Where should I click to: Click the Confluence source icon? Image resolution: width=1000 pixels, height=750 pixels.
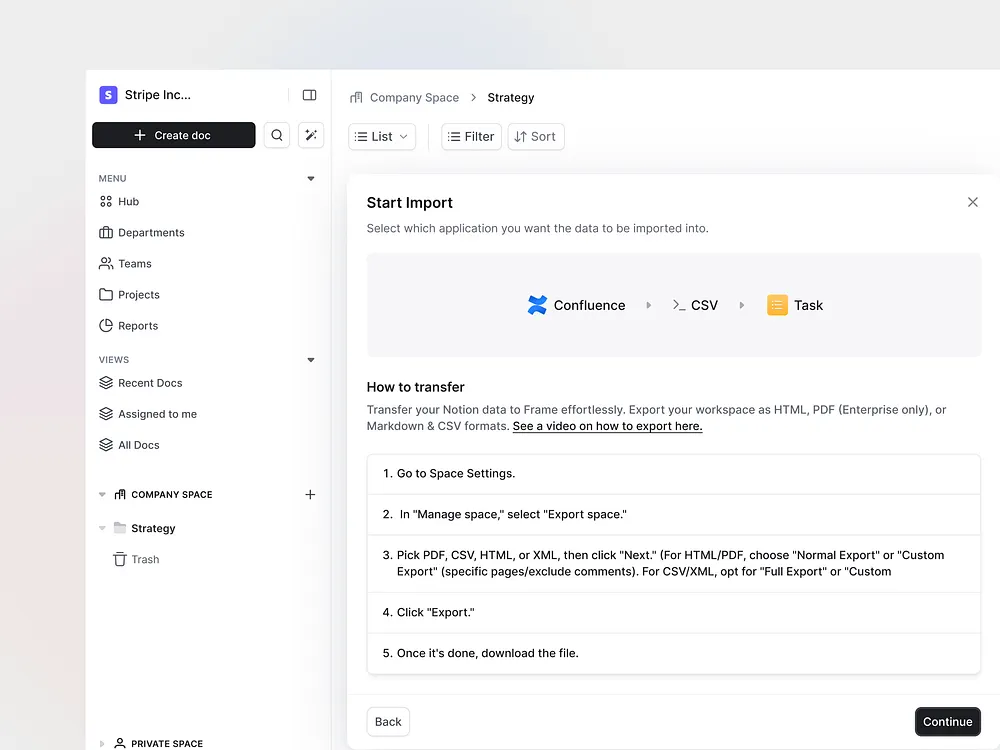pyautogui.click(x=538, y=305)
